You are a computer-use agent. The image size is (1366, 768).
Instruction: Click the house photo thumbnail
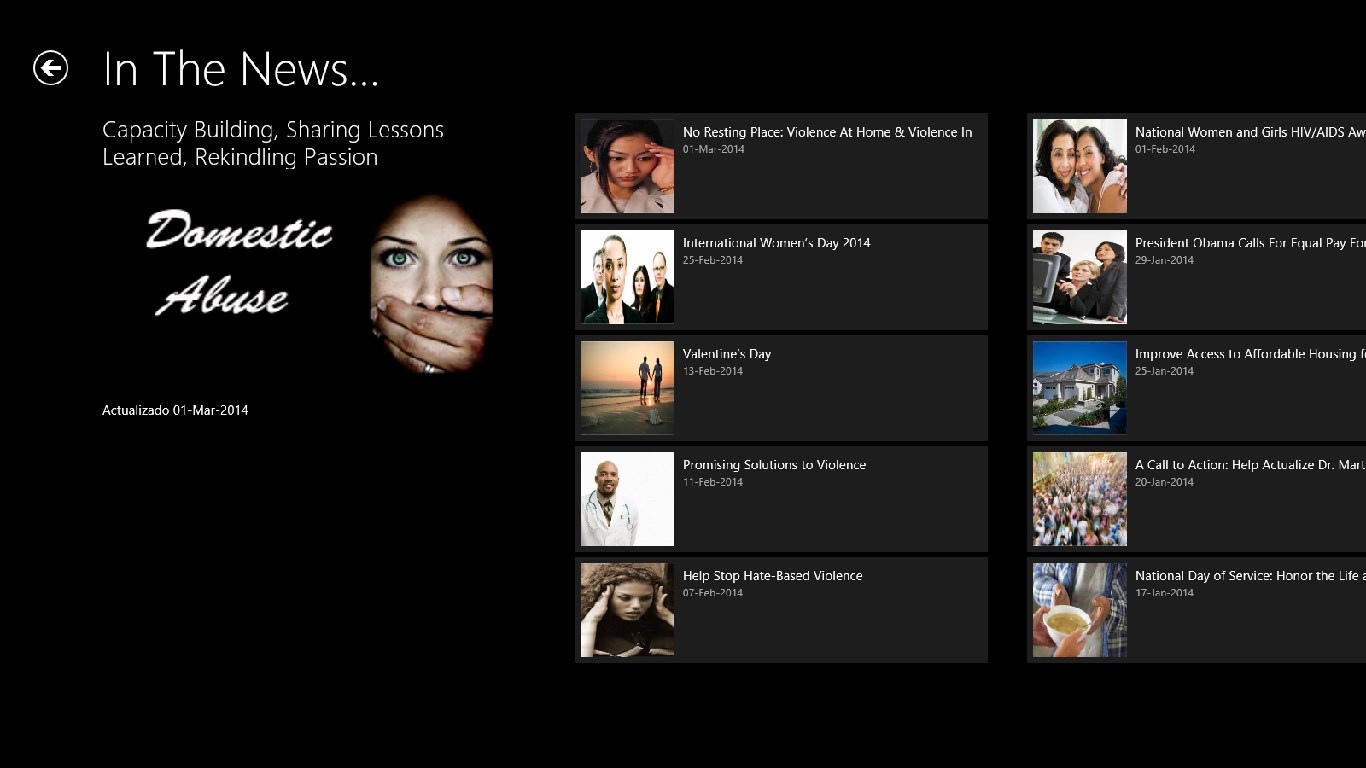pyautogui.click(x=1079, y=388)
